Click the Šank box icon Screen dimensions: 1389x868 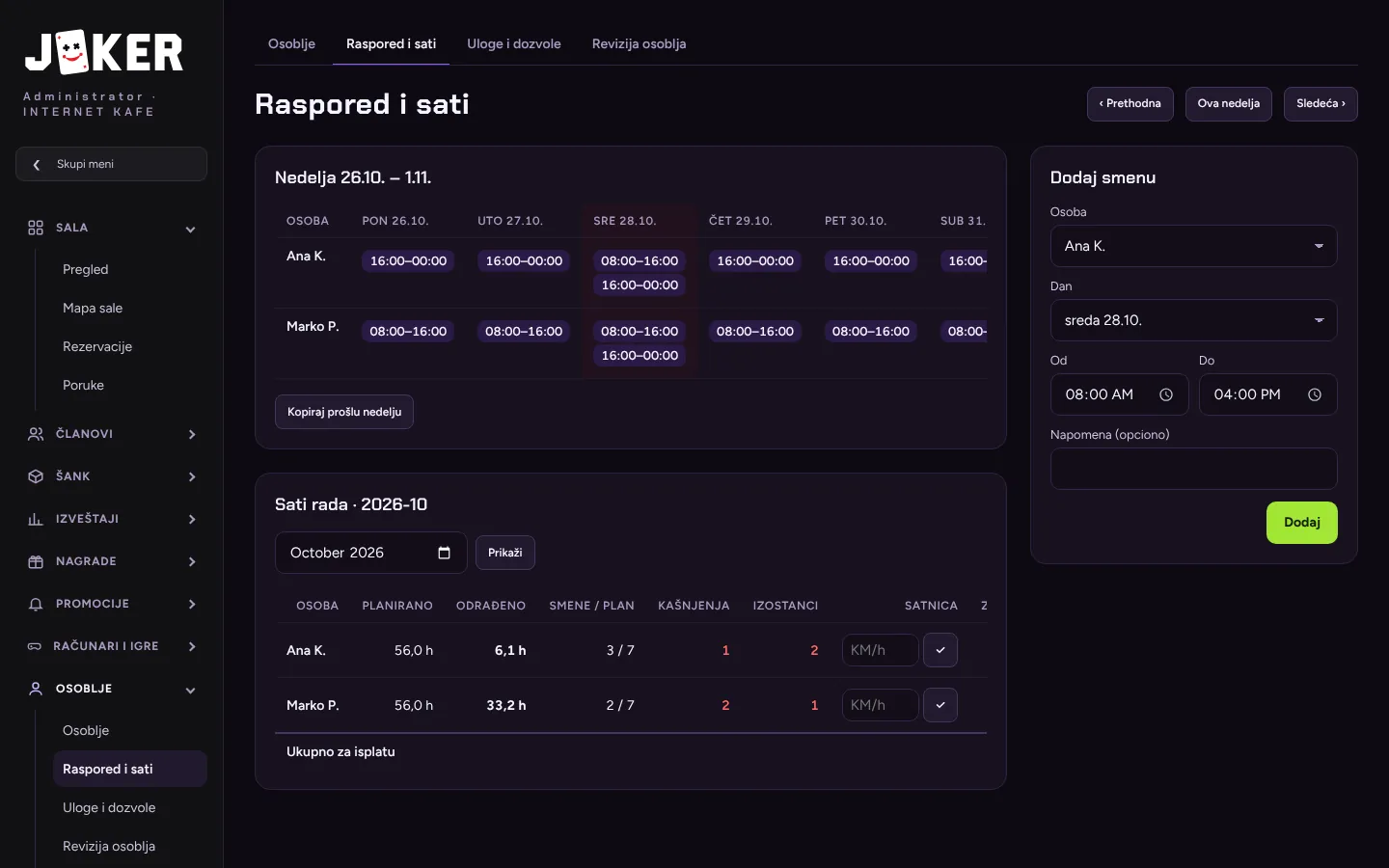(x=36, y=476)
